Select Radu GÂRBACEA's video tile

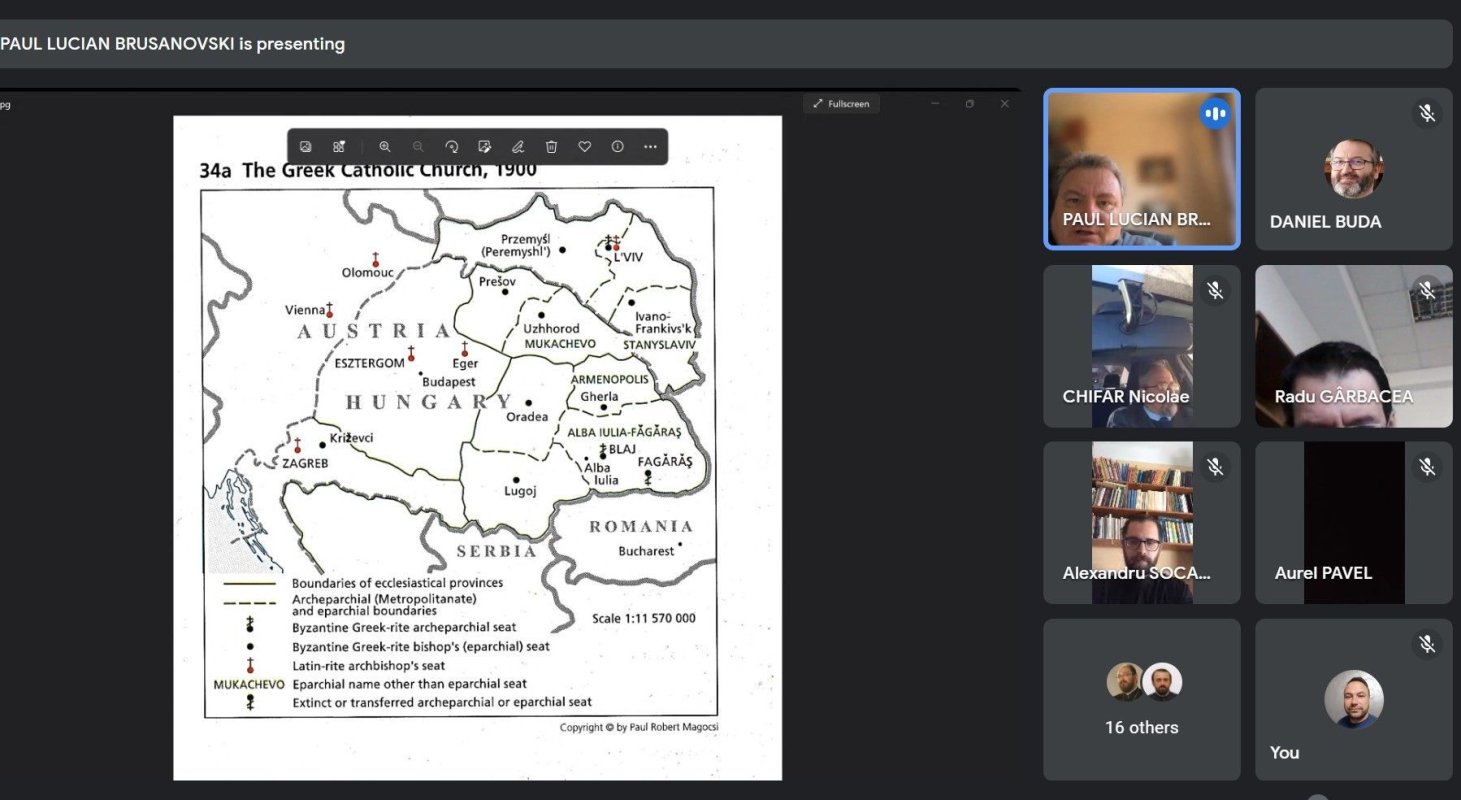(1353, 346)
